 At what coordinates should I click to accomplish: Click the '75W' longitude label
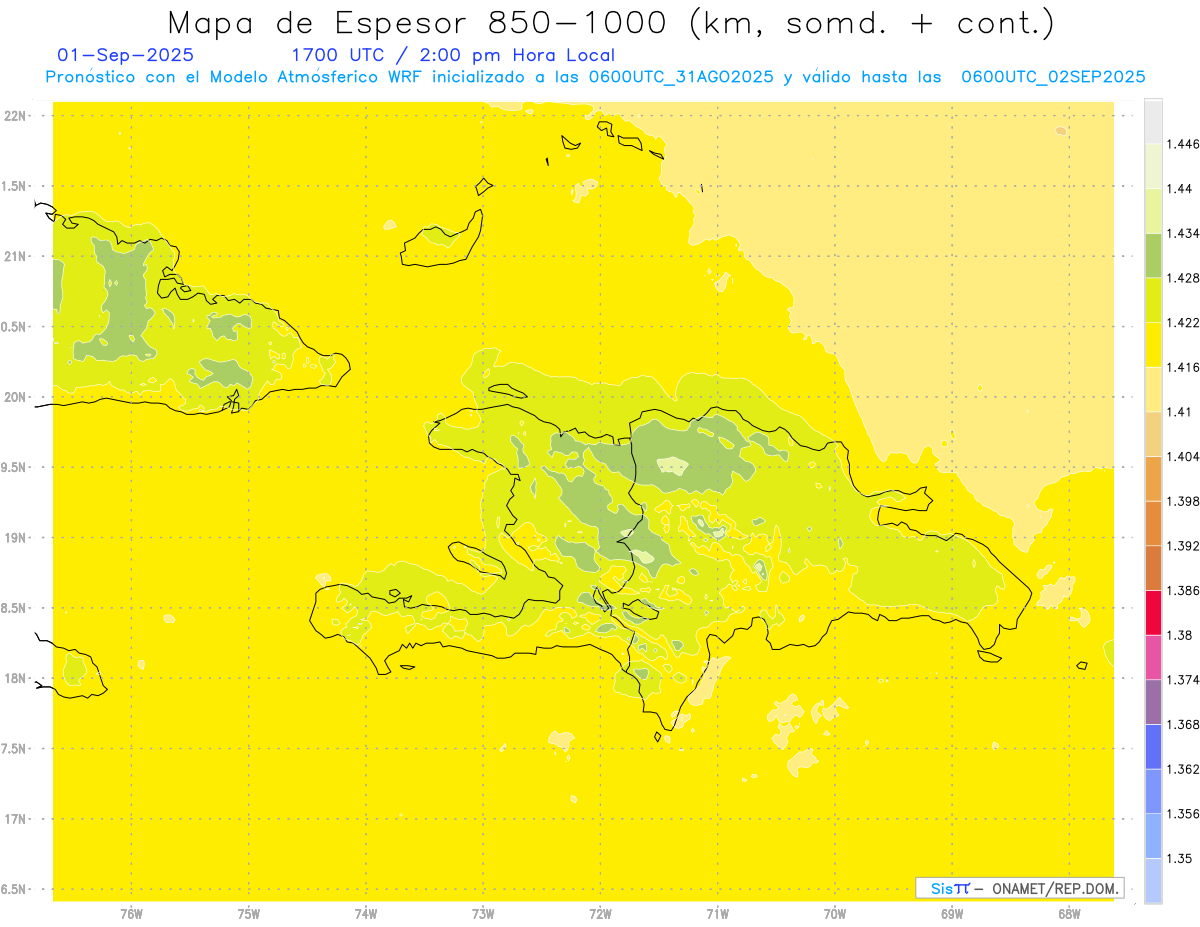(x=249, y=914)
